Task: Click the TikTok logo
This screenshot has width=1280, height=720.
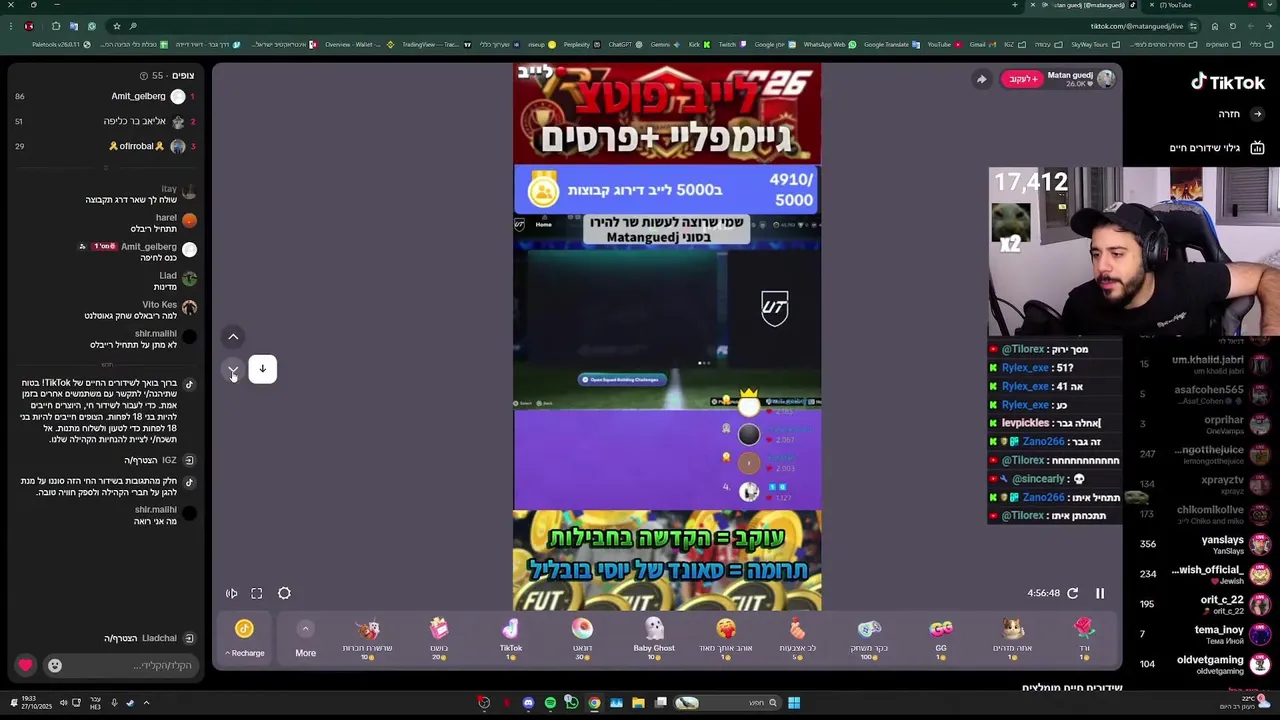Action: (1227, 83)
